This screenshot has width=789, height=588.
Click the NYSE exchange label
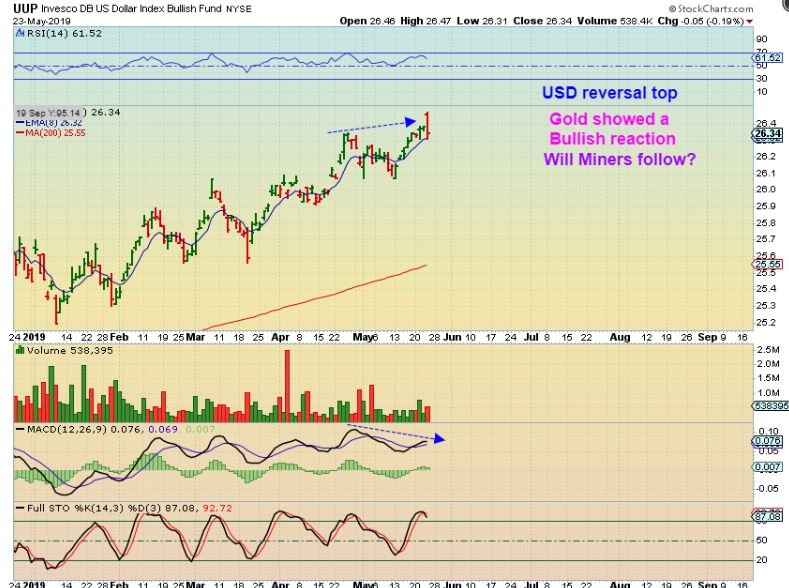point(239,9)
